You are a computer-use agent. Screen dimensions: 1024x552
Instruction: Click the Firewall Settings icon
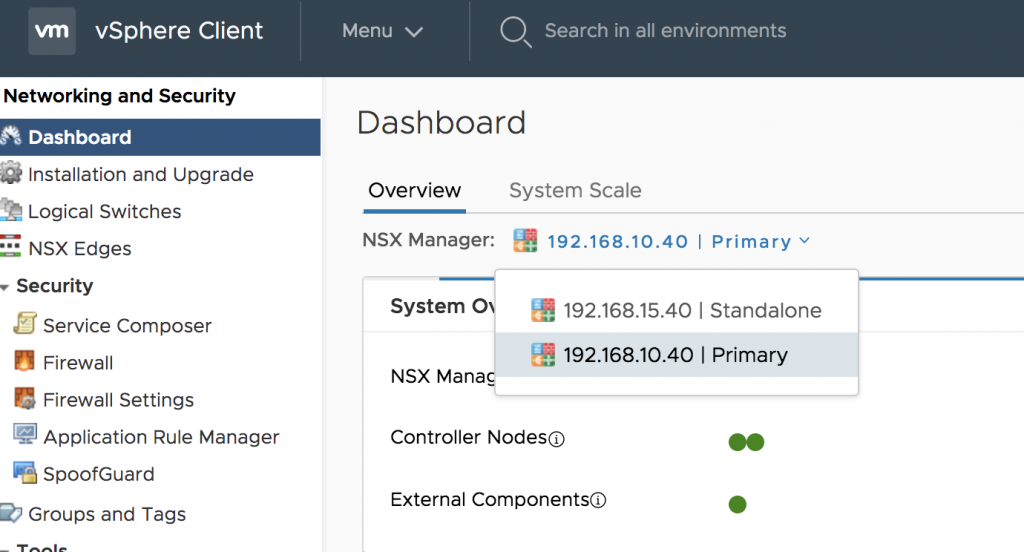pos(25,398)
